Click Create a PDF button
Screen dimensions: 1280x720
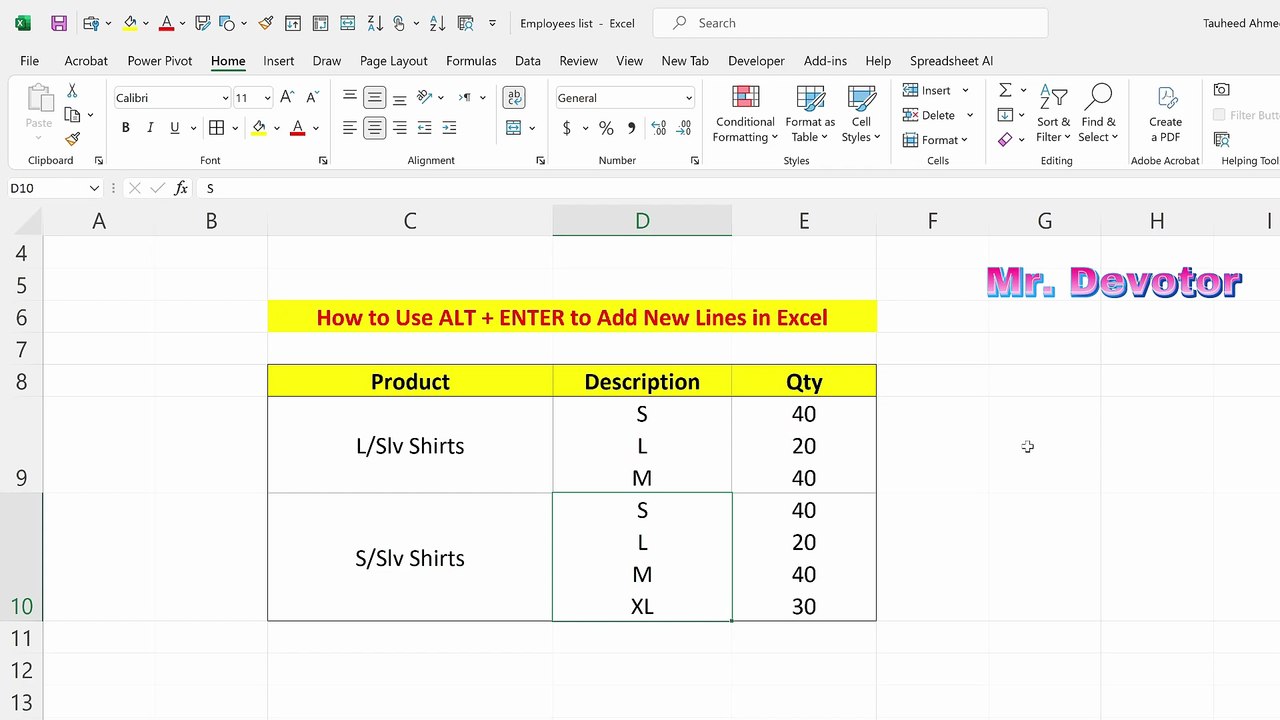[1165, 114]
